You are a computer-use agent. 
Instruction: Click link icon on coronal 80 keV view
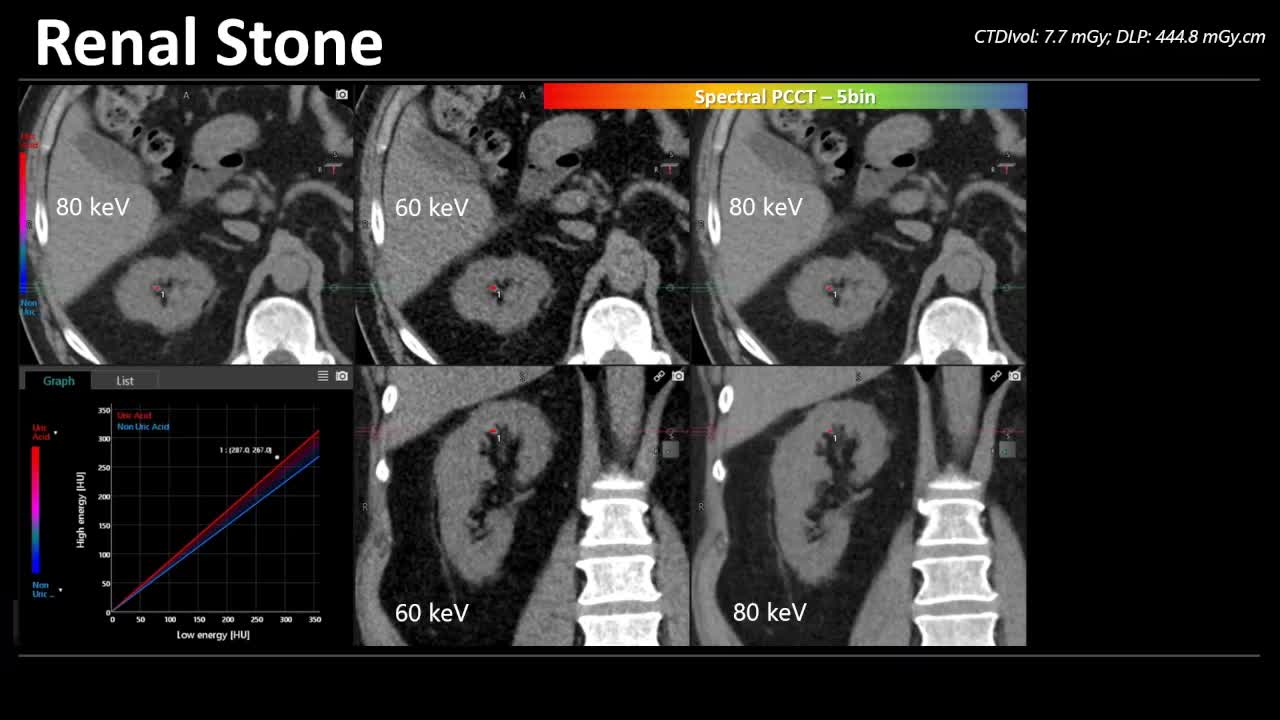coord(996,376)
